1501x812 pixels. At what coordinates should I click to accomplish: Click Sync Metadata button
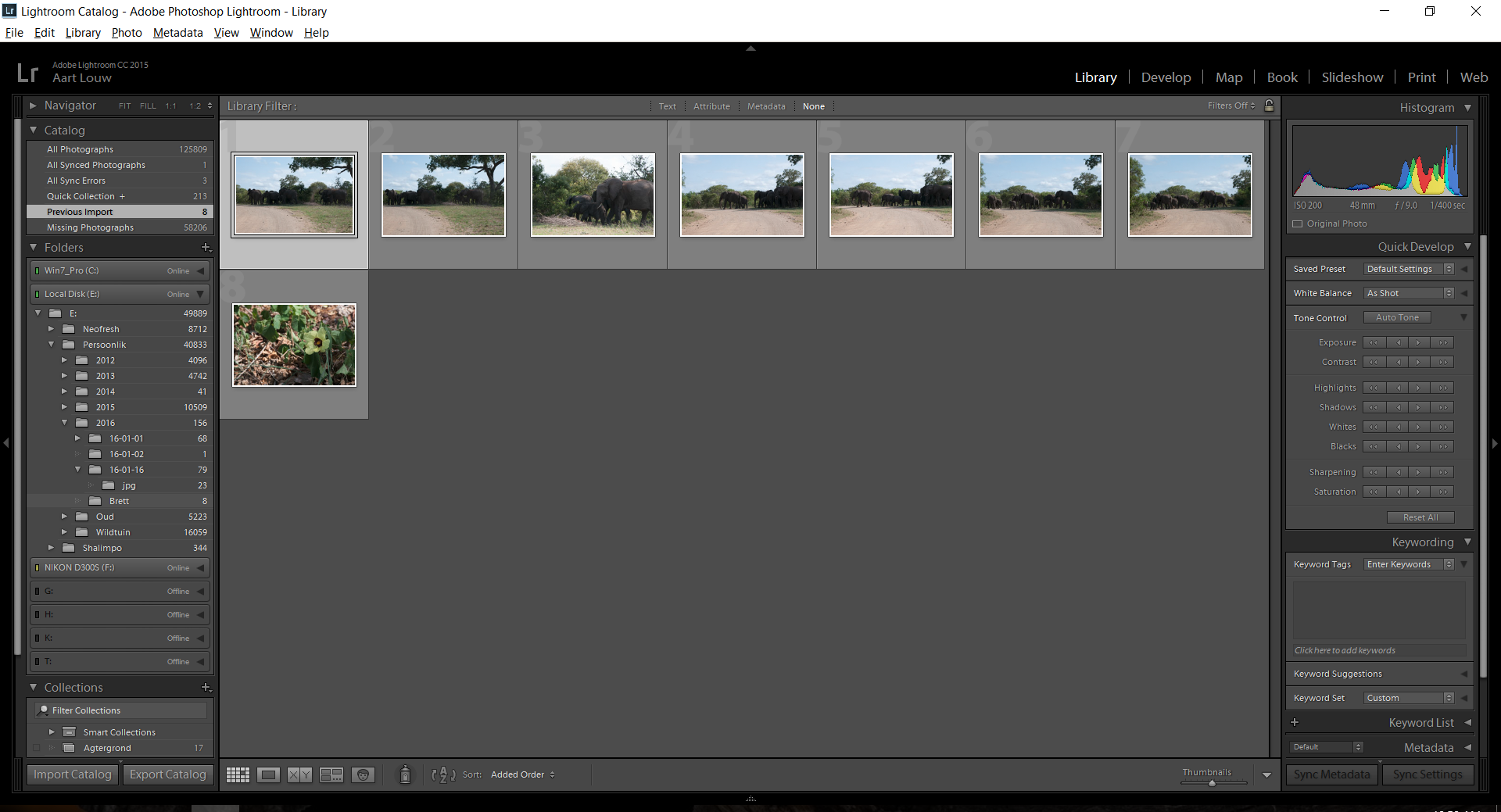click(1331, 774)
